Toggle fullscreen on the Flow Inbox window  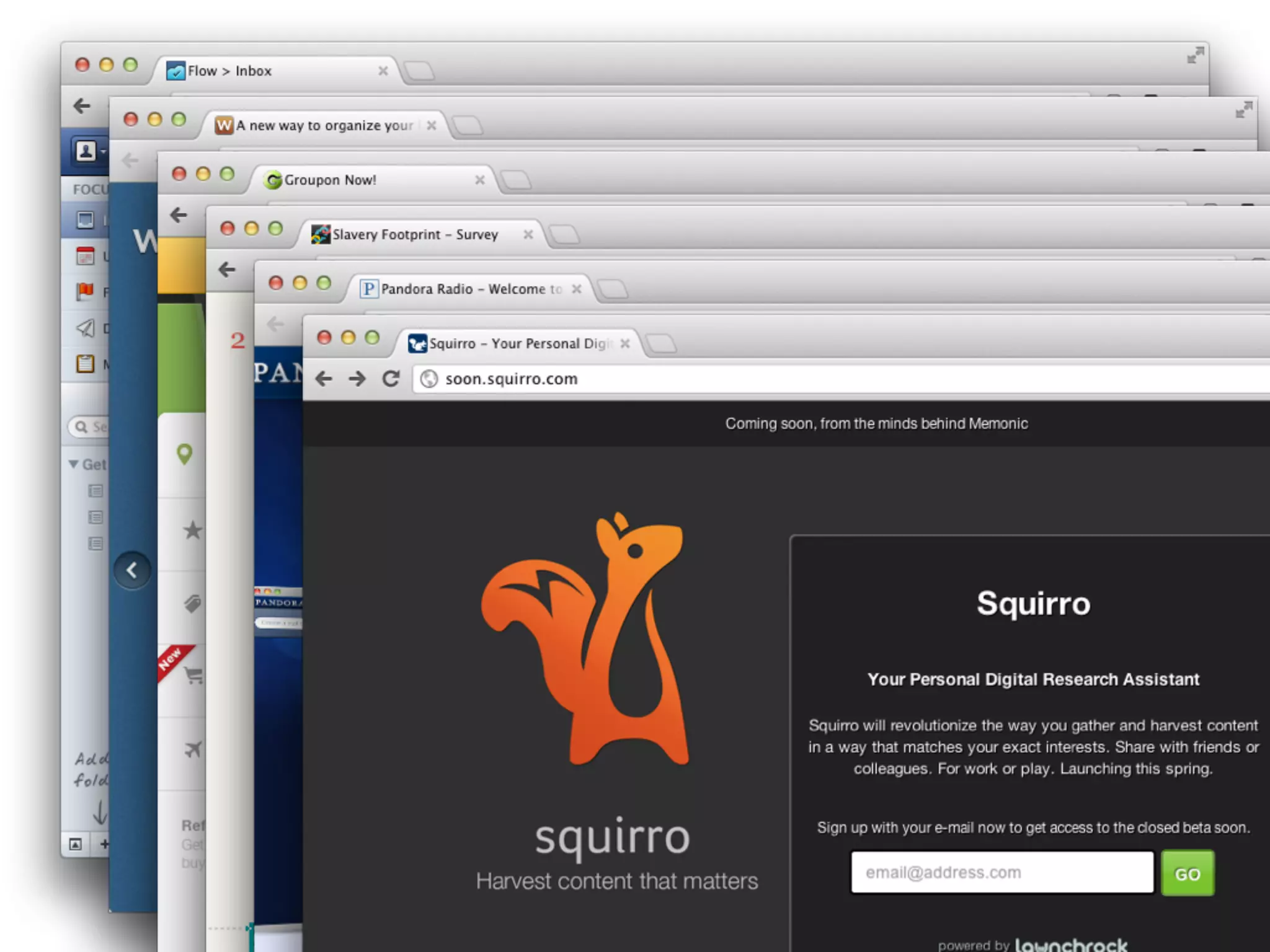[x=1195, y=56]
